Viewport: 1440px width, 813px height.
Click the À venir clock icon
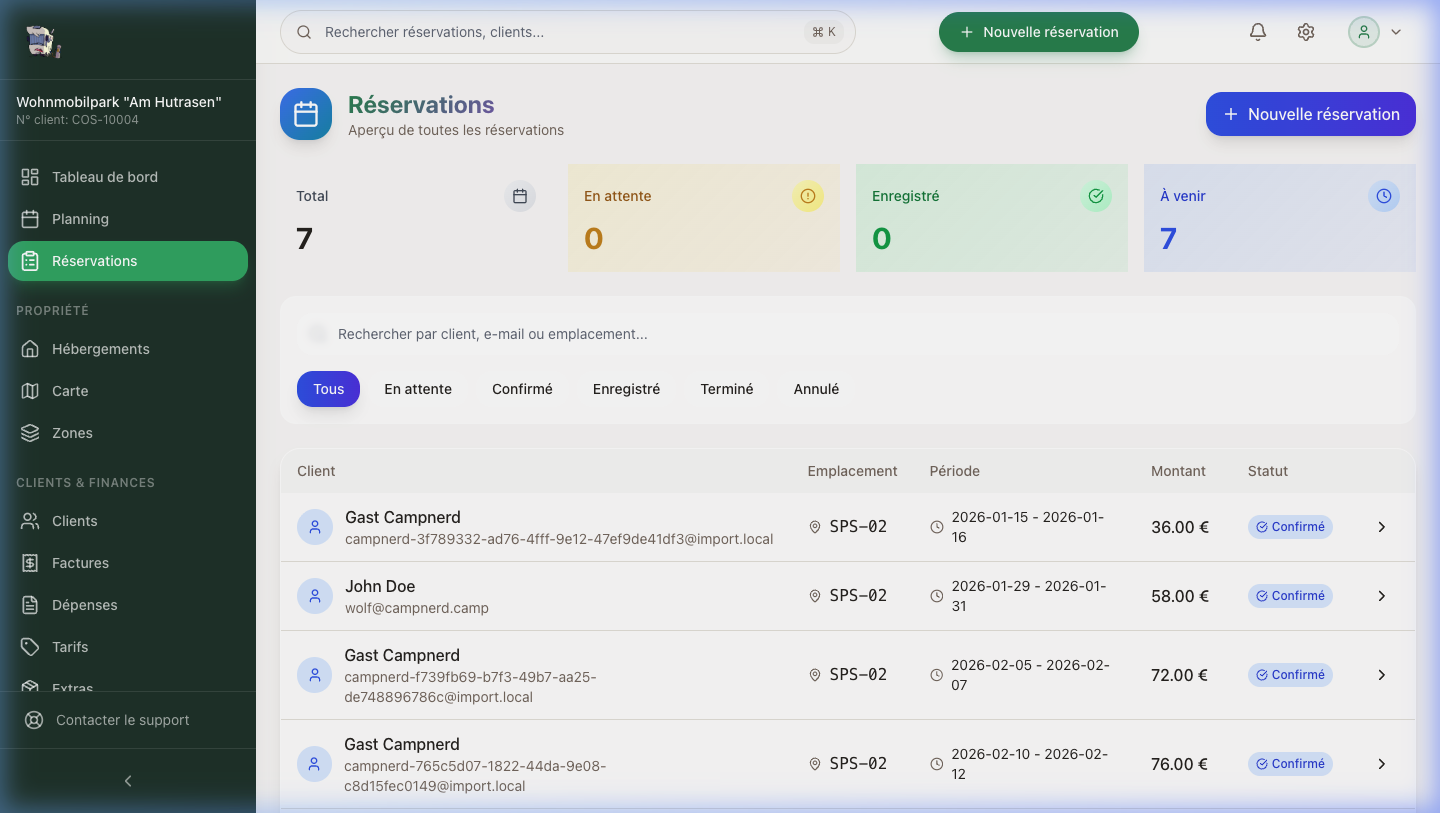pos(1384,196)
